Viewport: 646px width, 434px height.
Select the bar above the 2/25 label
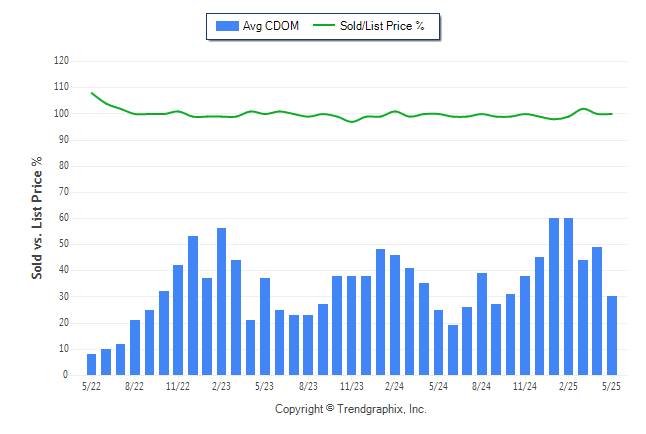tap(568, 296)
